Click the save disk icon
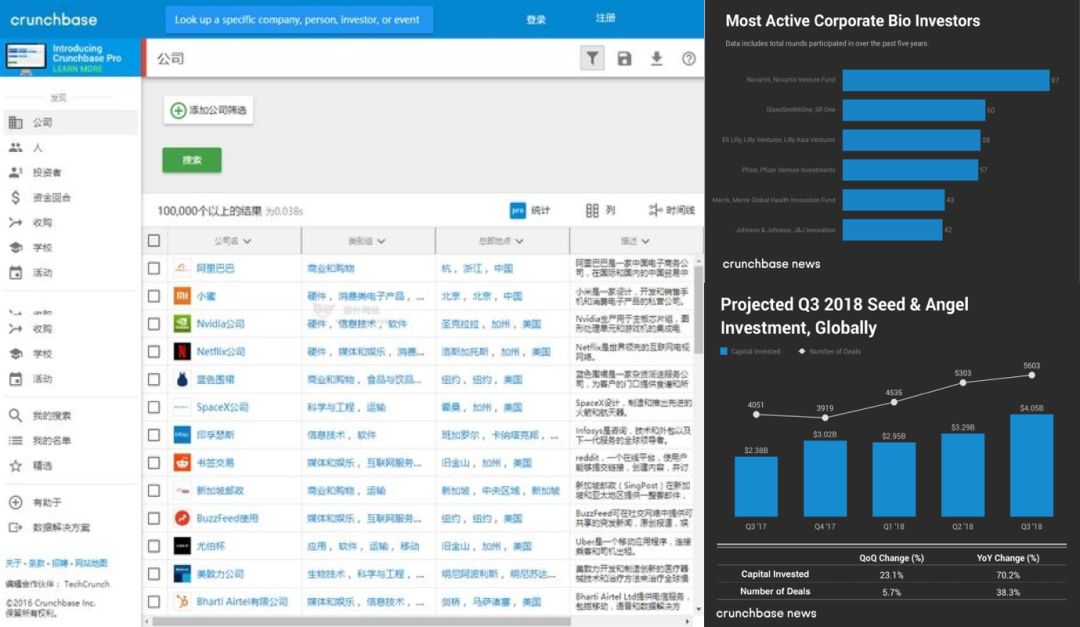This screenshot has height=627, width=1080. 625,59
